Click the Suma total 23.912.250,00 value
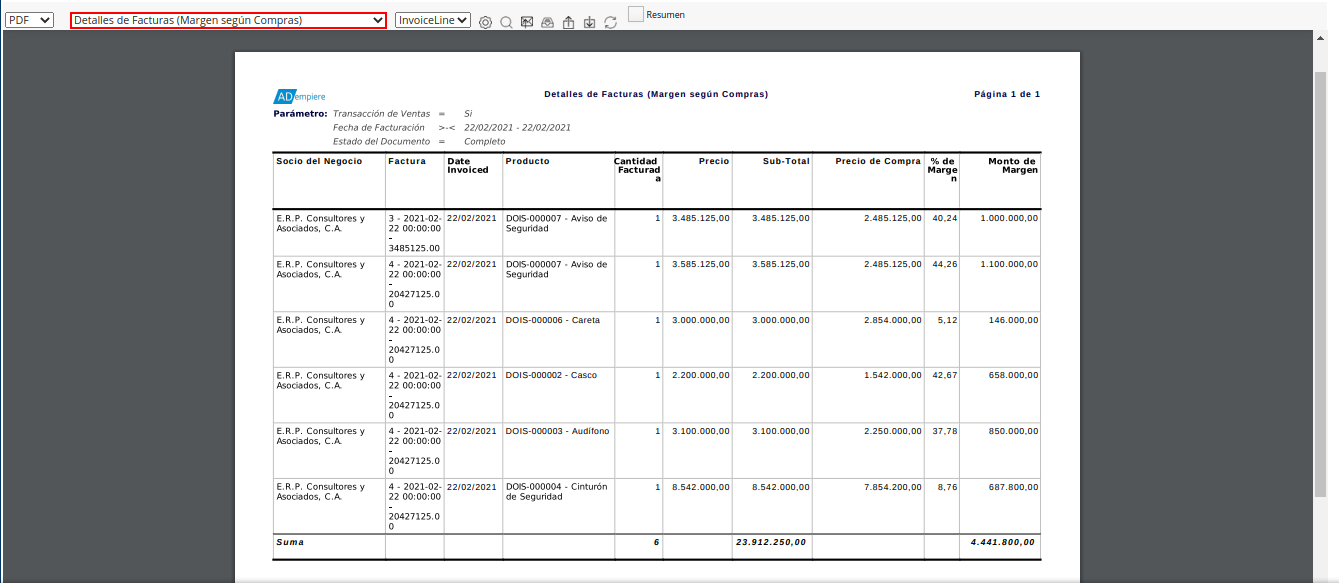 (x=772, y=542)
